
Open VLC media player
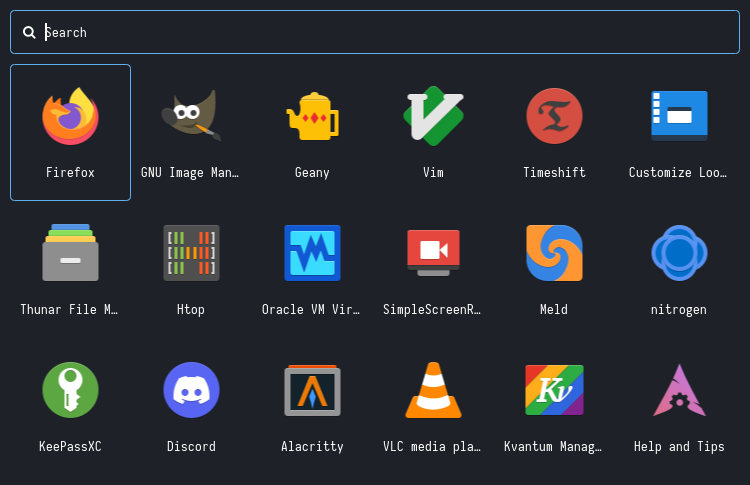pyautogui.click(x=433, y=390)
